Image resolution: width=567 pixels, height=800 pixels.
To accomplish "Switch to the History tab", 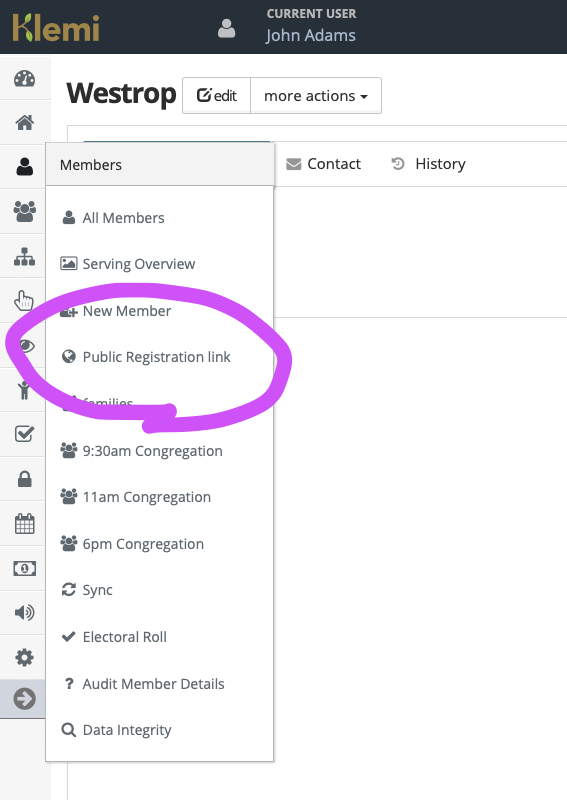I will coord(428,164).
